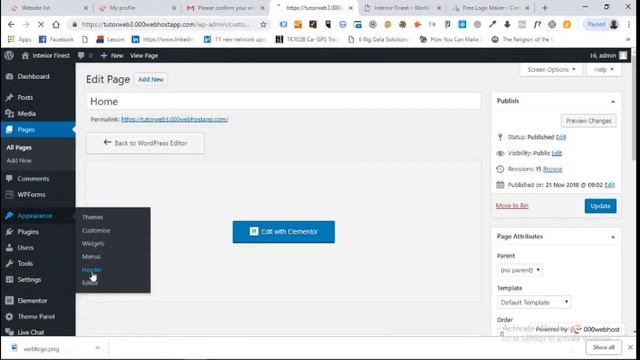Click Back to WordPress Editor button

[145, 143]
